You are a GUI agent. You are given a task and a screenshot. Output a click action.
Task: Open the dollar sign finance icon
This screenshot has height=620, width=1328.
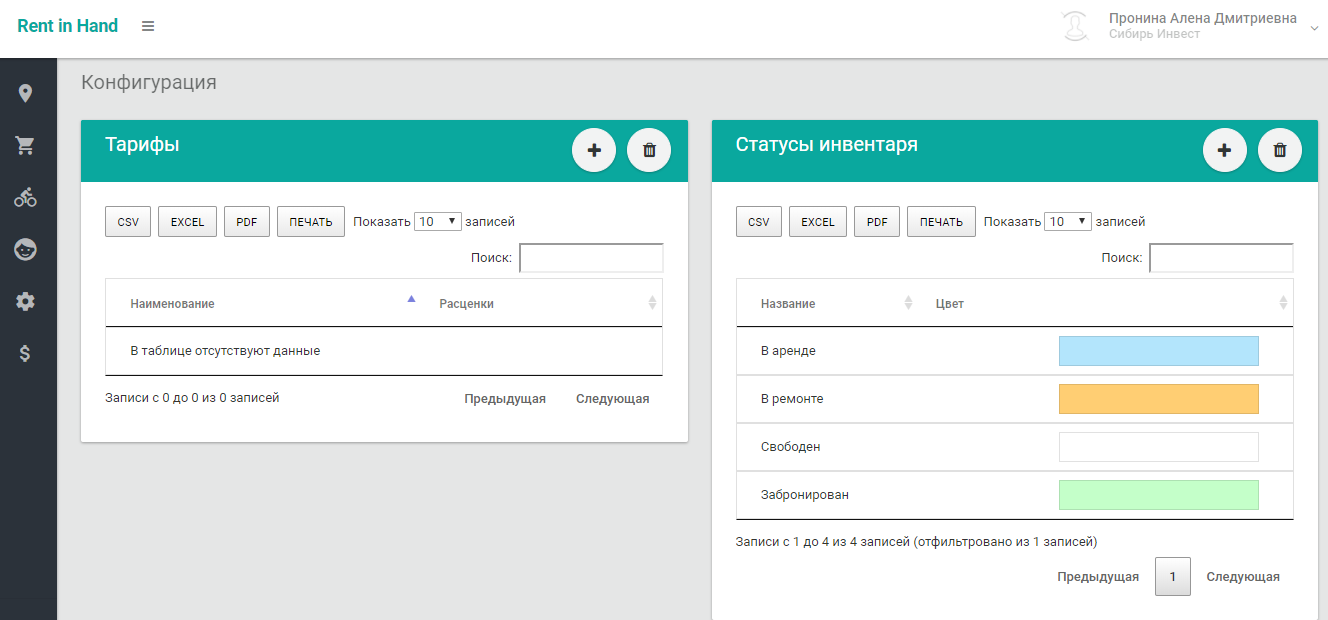25,353
